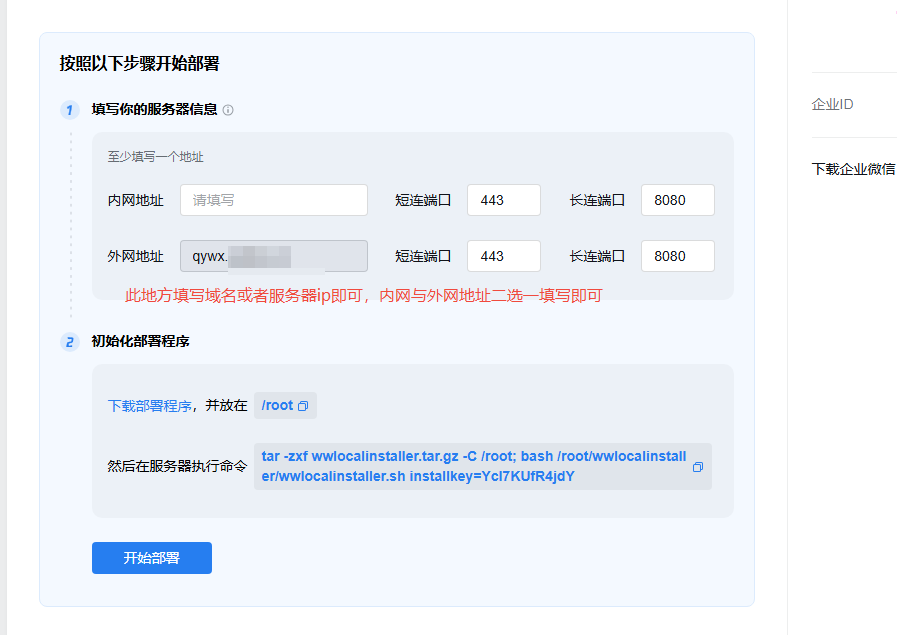The width and height of the screenshot is (897, 635).
Task: Click the tar -zxf command text block
Action: tap(474, 467)
